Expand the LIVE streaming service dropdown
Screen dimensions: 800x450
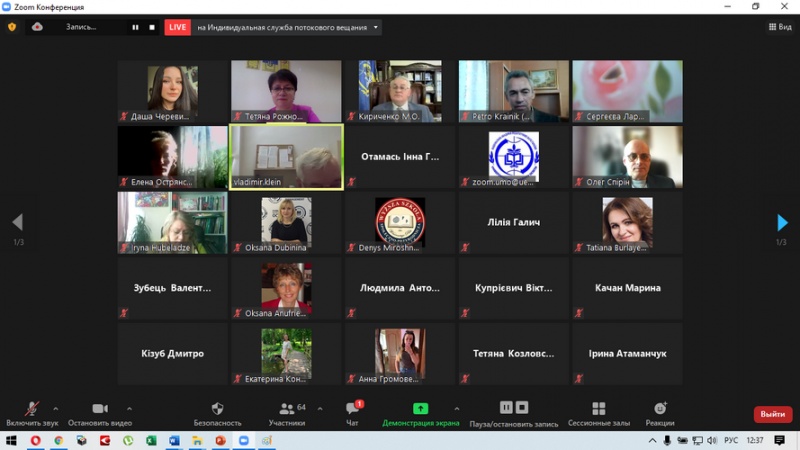coord(376,27)
